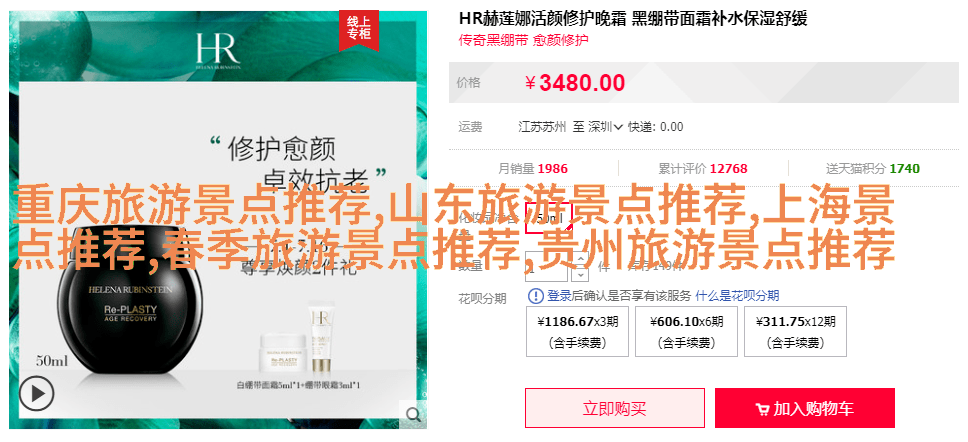Increase quantity with the up arrow
This screenshot has height=442, width=968.
581,258
